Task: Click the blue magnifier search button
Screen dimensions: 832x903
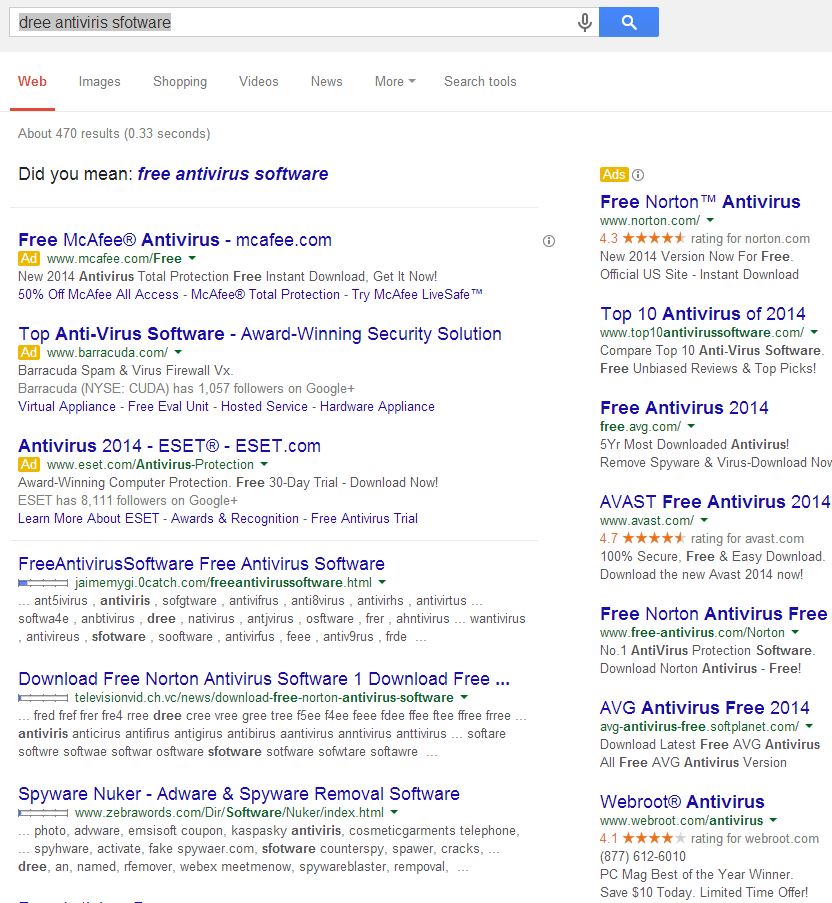Action: click(629, 22)
